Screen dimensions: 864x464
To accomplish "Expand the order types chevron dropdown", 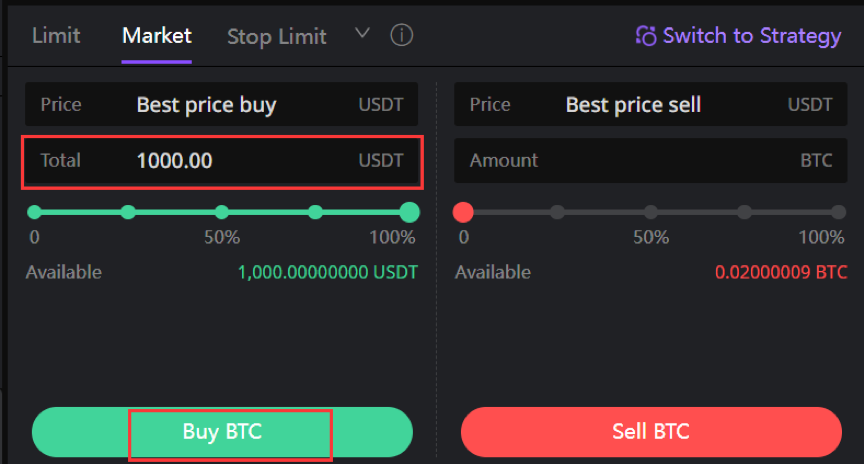I will (x=362, y=34).
